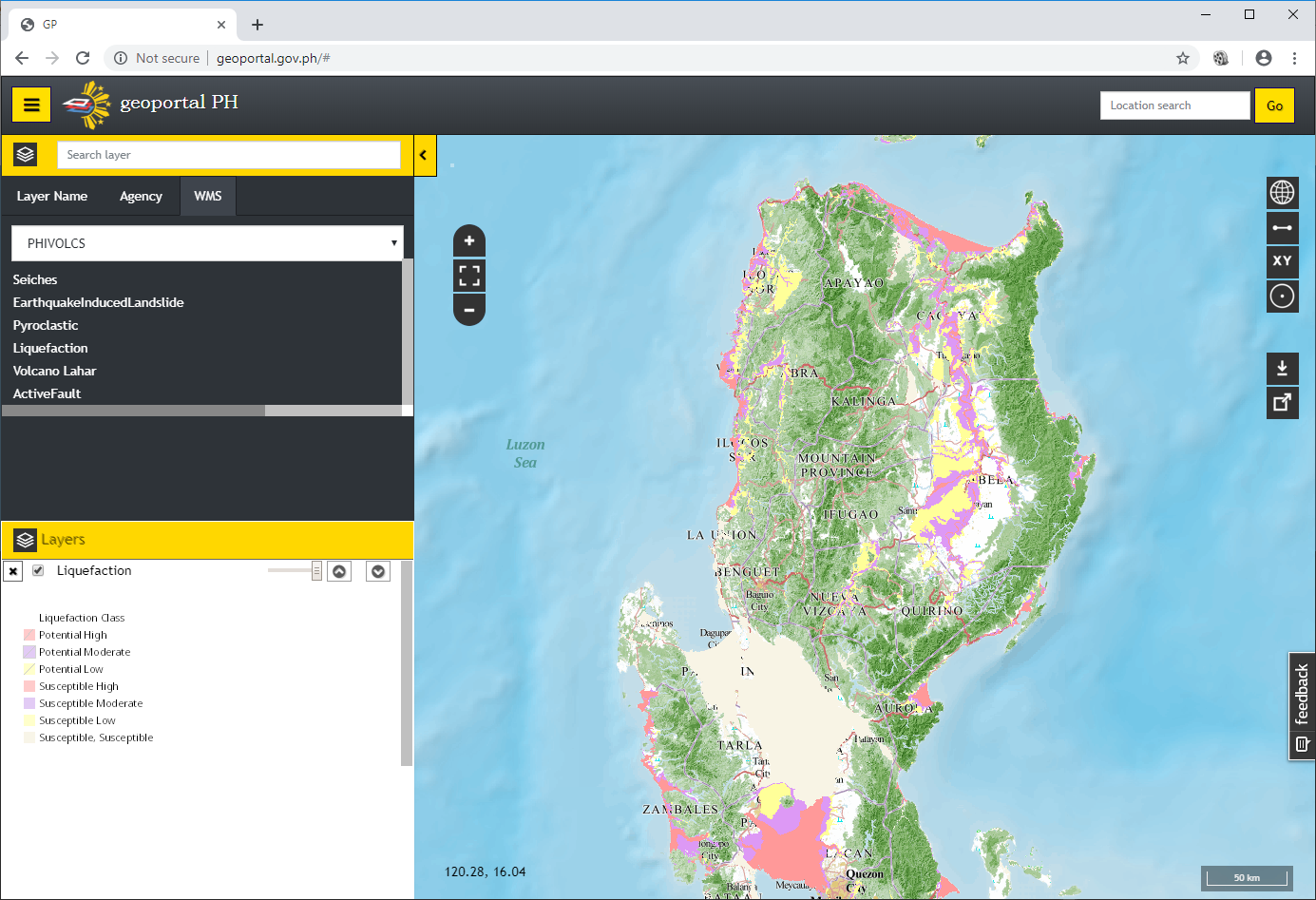Open the globe basemap tool

[1282, 192]
